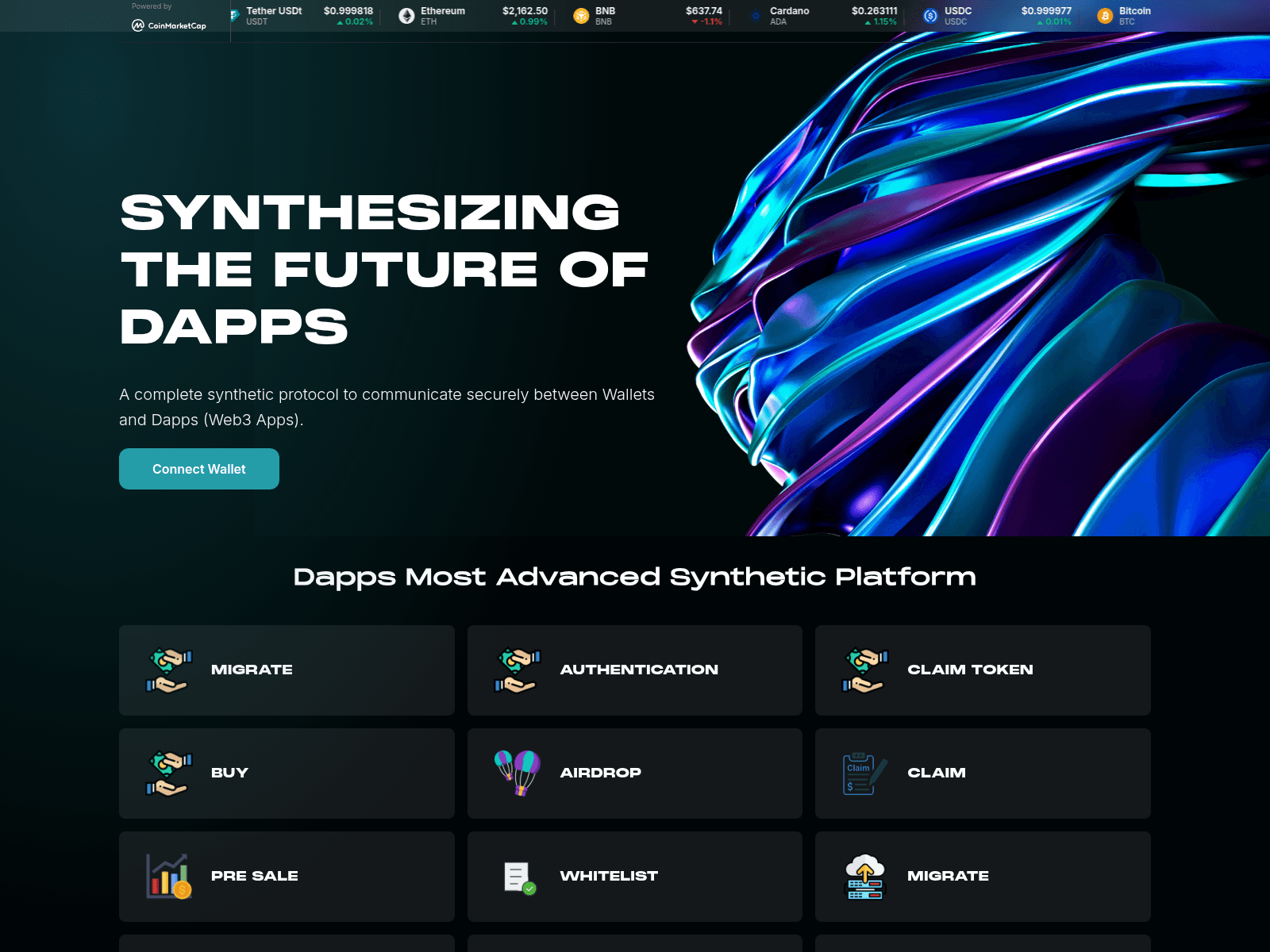Click the Whitelist card label

[609, 876]
